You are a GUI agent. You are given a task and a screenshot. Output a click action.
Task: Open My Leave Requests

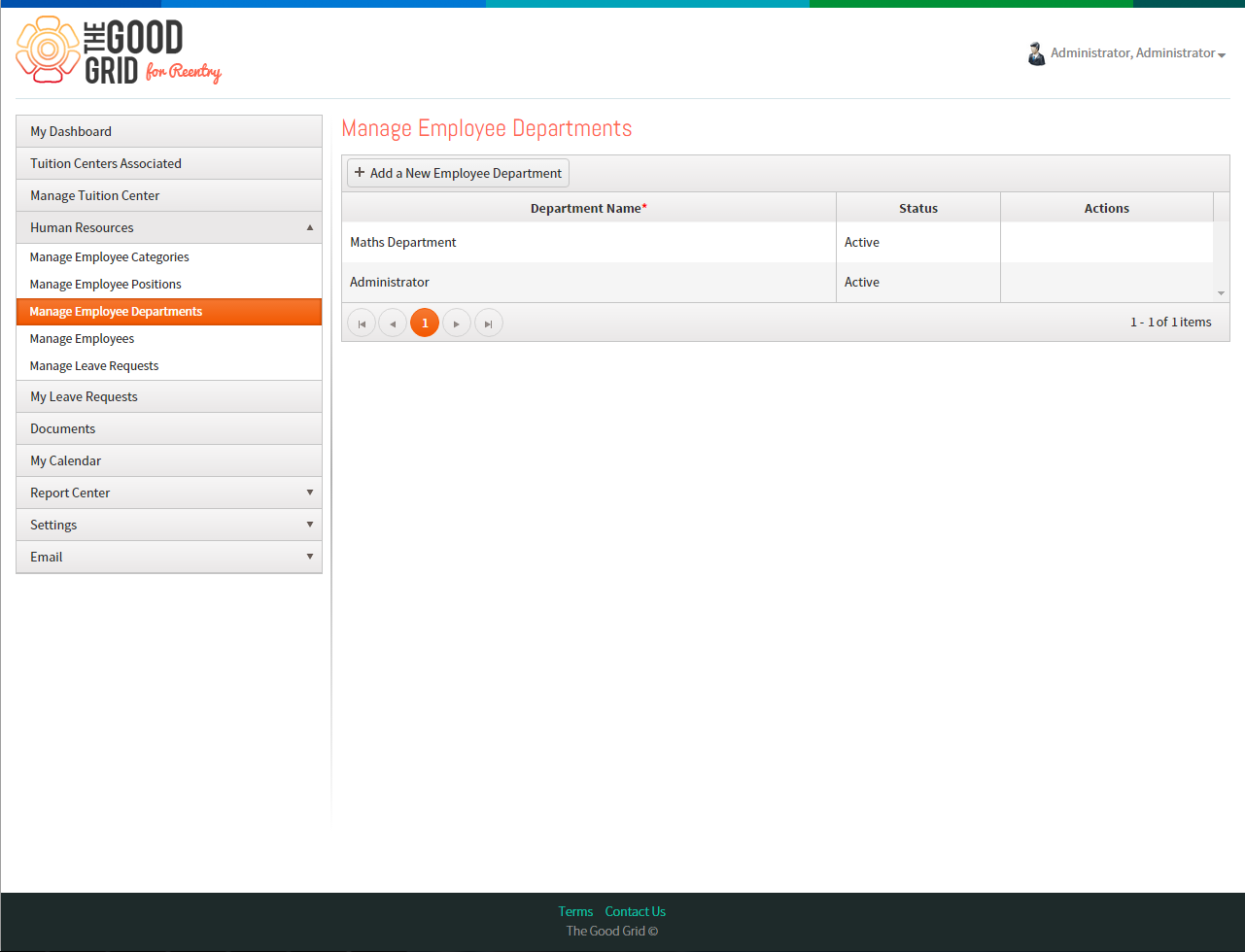coord(169,396)
